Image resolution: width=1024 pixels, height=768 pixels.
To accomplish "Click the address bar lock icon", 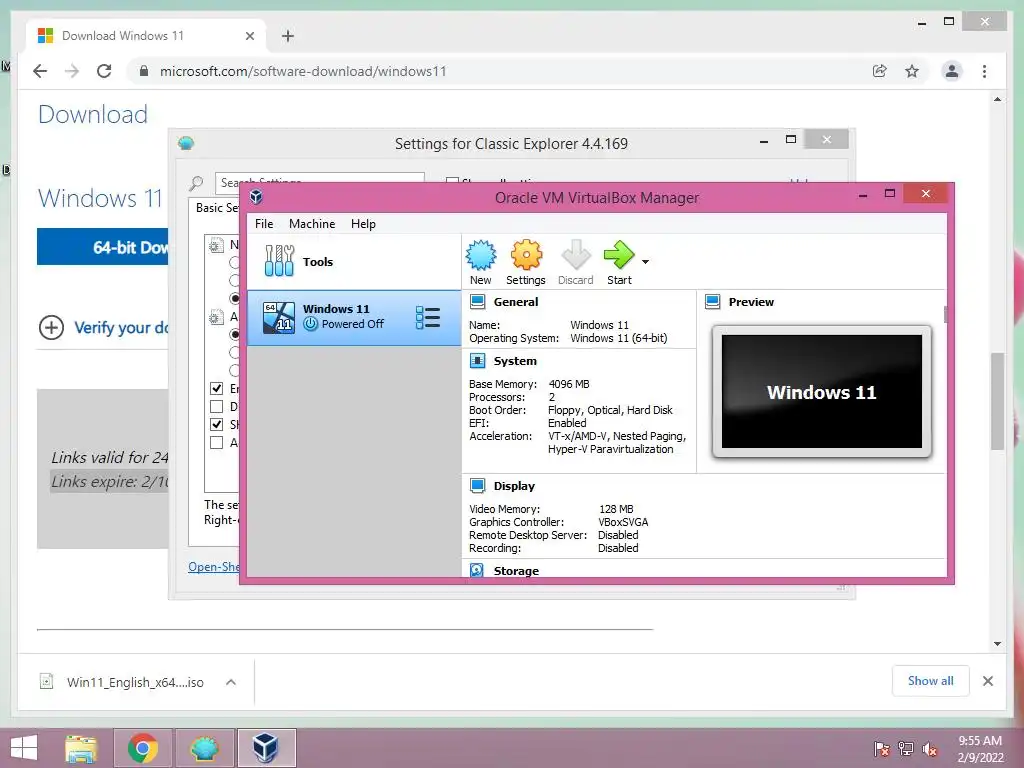I will tap(144, 71).
